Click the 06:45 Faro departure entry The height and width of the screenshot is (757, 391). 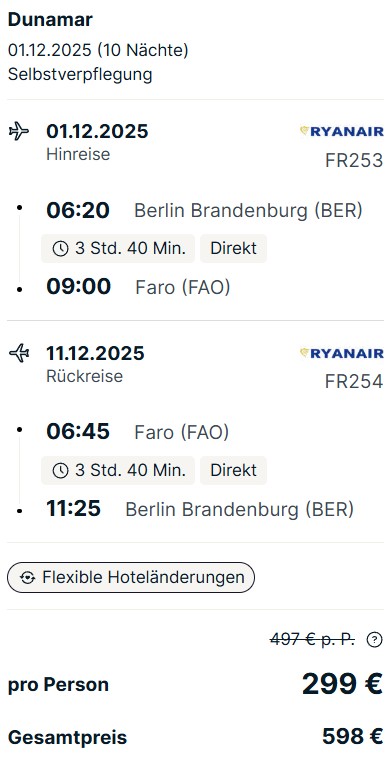tap(138, 432)
